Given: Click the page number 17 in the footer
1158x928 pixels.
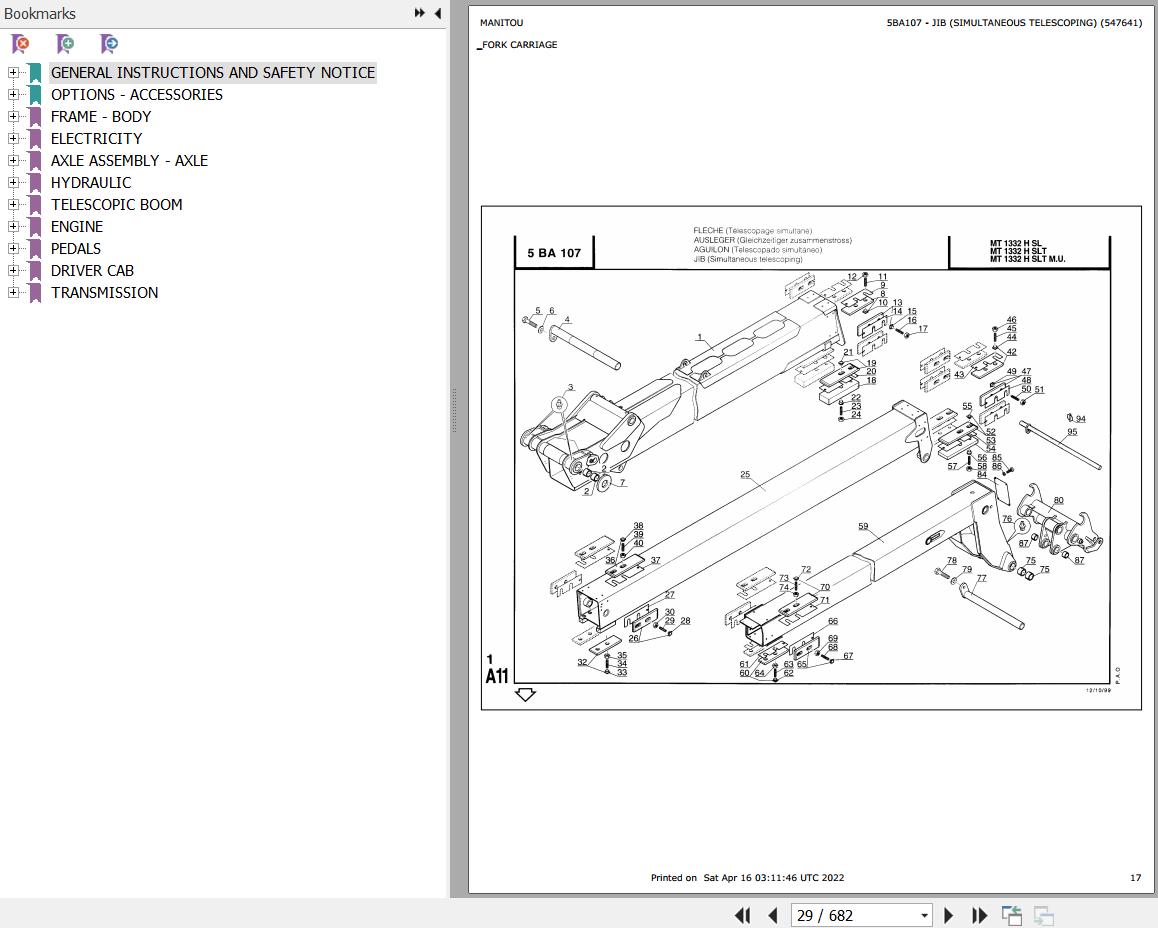Looking at the screenshot, I should tap(1136, 878).
